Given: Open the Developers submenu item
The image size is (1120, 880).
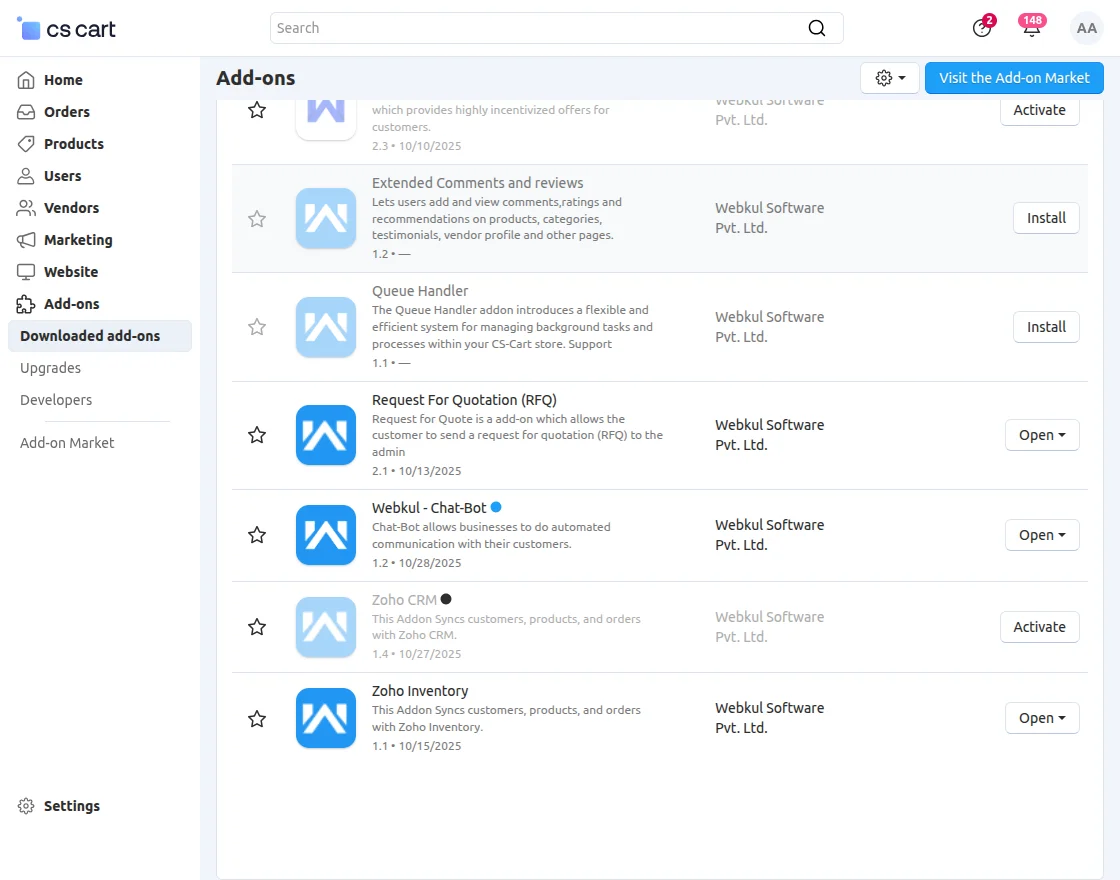Looking at the screenshot, I should (x=56, y=400).
